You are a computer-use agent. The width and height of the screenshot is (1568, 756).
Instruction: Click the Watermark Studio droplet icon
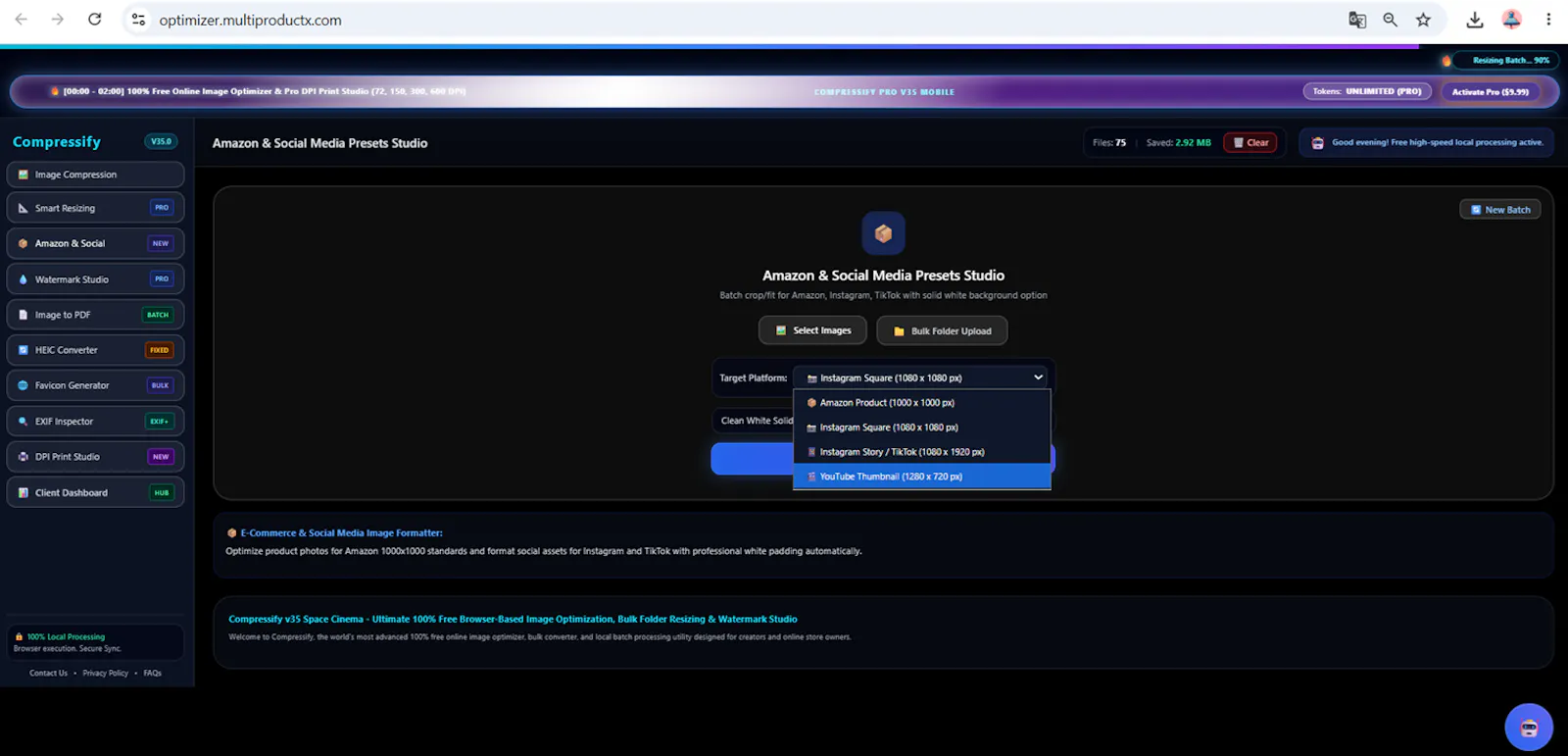(x=24, y=279)
